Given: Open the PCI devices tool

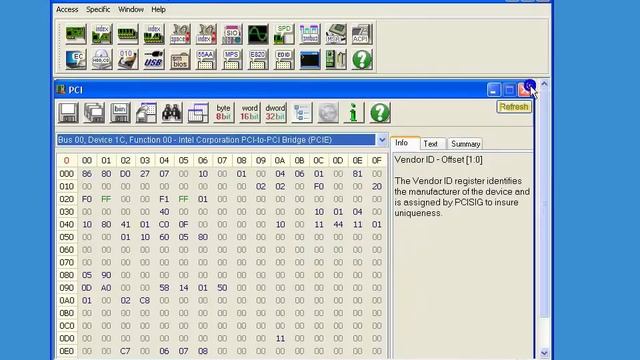Looking at the screenshot, I should click(76, 34).
